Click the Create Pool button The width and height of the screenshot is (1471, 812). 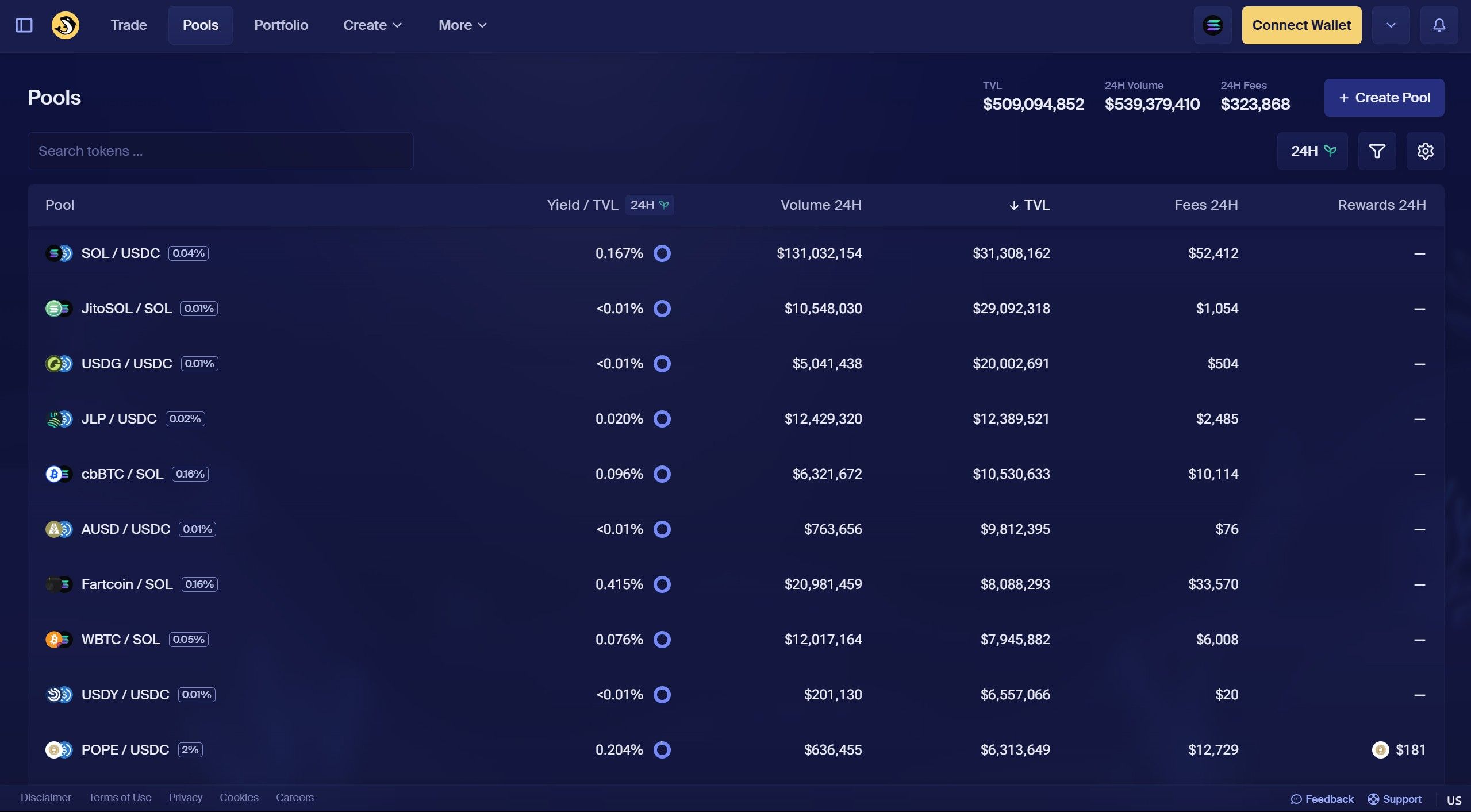pyautogui.click(x=1384, y=98)
